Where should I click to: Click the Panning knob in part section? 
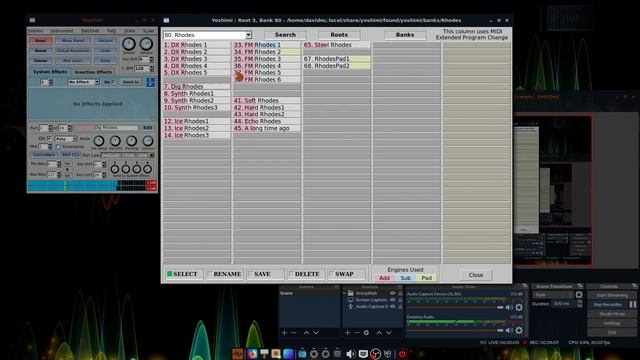click(131, 141)
